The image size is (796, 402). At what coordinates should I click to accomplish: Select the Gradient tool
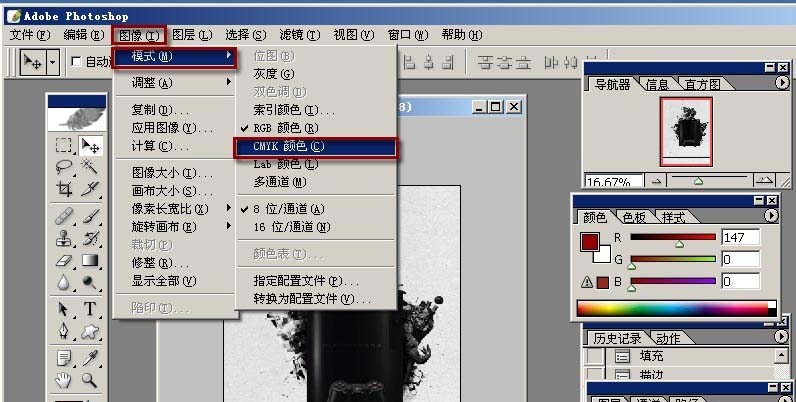click(90, 260)
